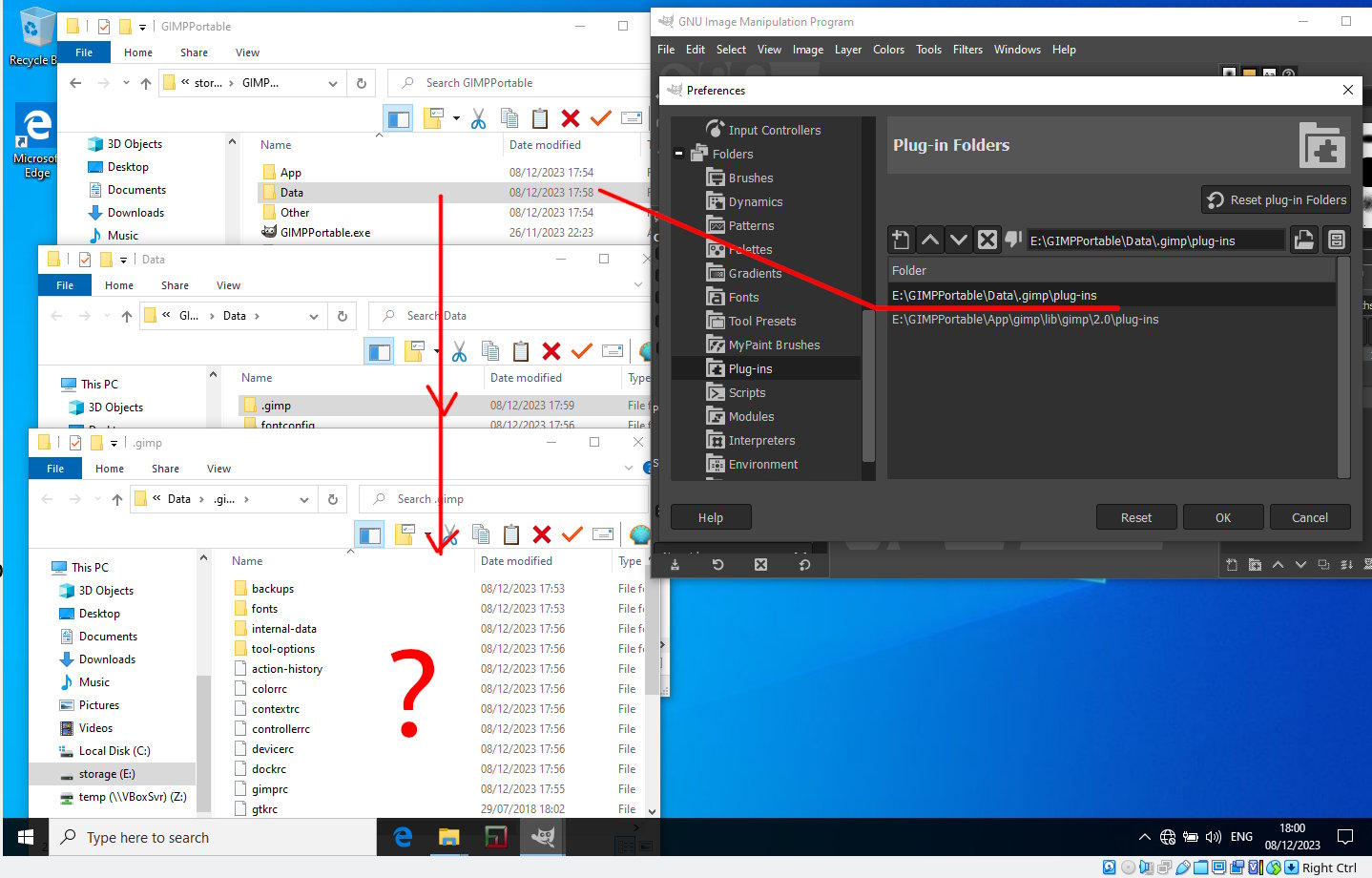
Task: Select Dynamics in Preferences folder tree
Action: [x=756, y=201]
